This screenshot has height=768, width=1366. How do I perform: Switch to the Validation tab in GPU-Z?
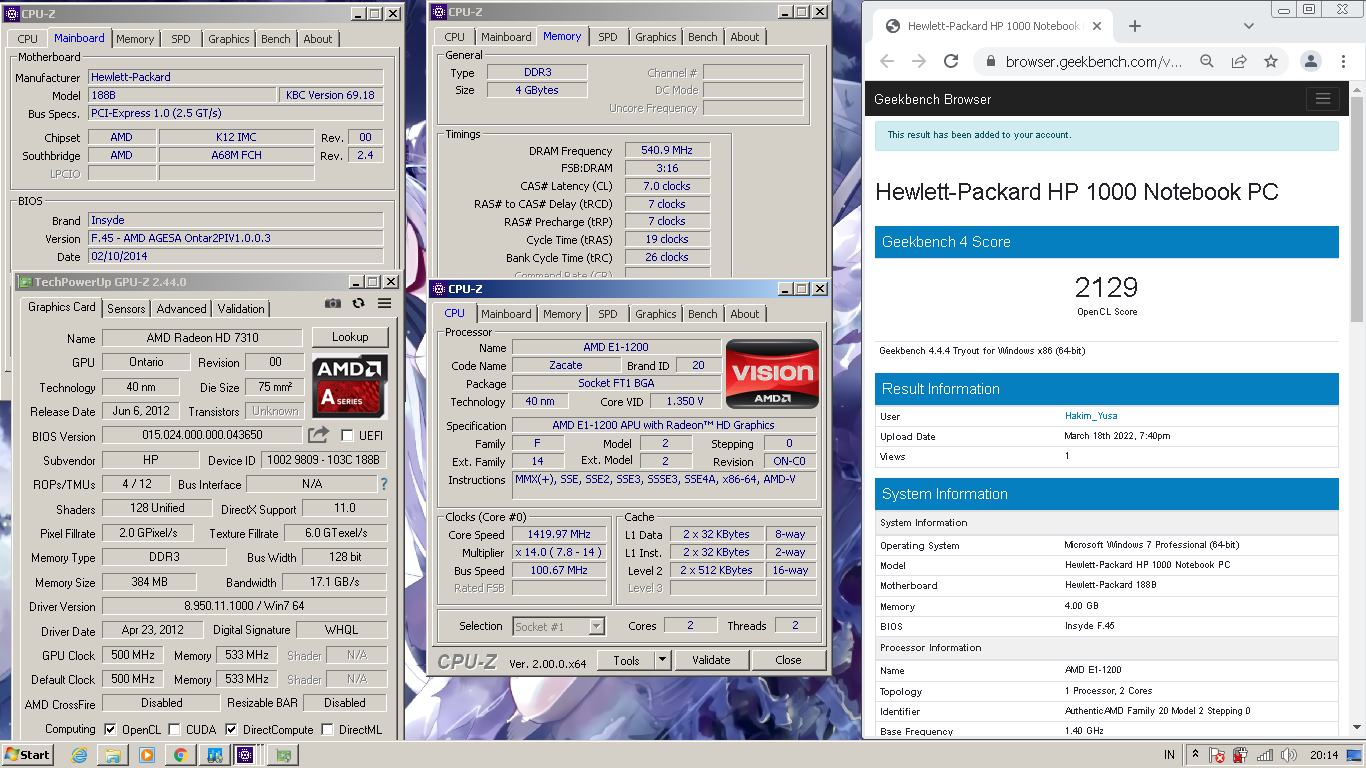(241, 309)
